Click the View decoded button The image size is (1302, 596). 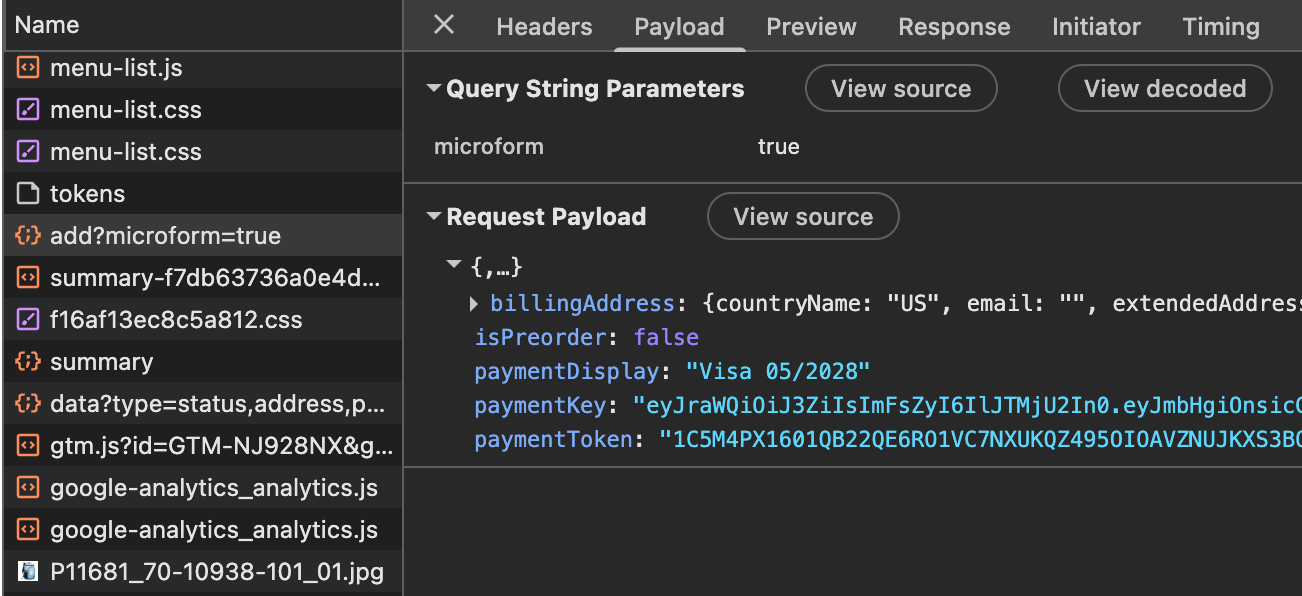click(x=1165, y=88)
